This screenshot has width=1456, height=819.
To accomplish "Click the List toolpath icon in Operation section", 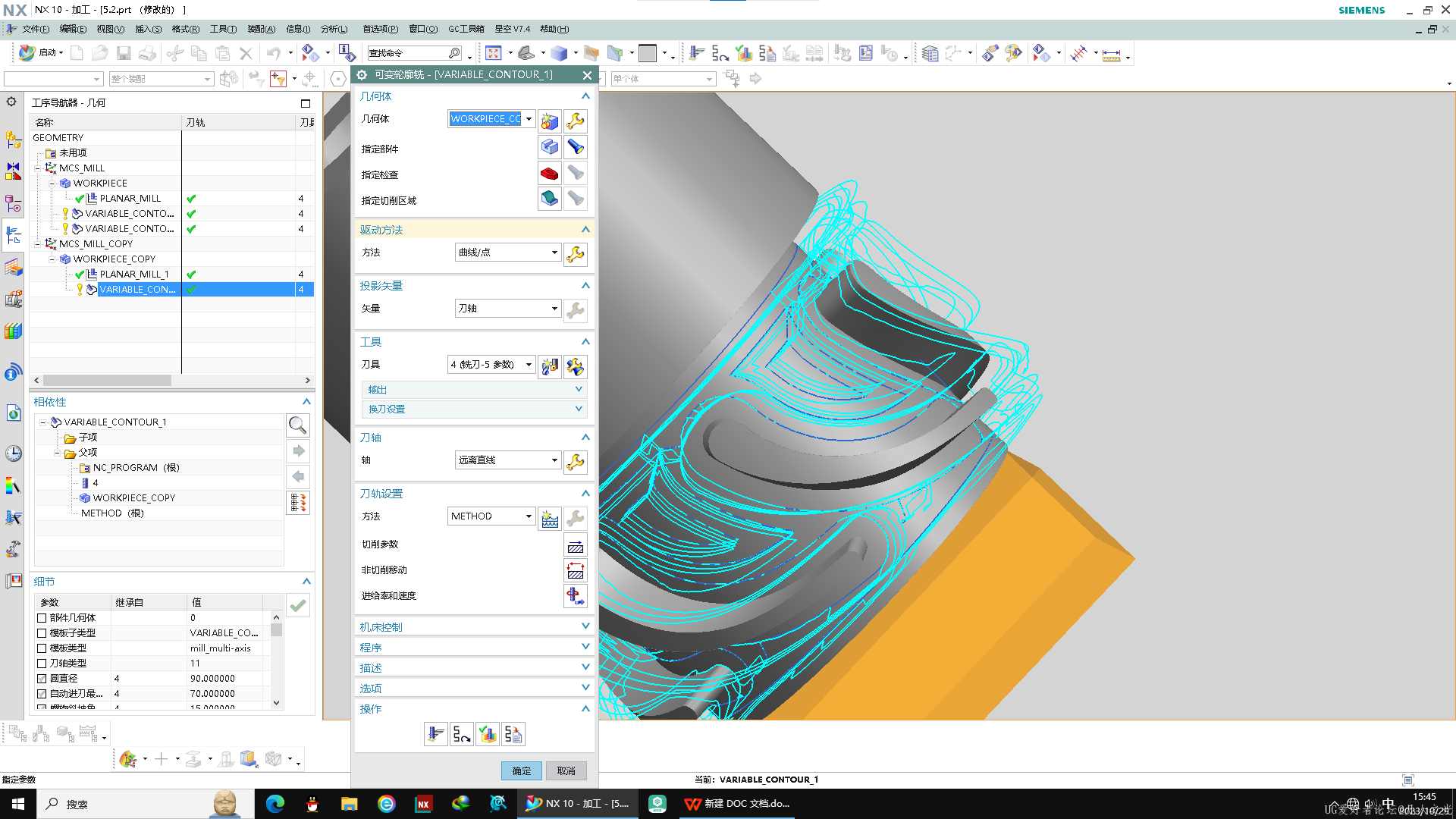I will pyautogui.click(x=513, y=734).
